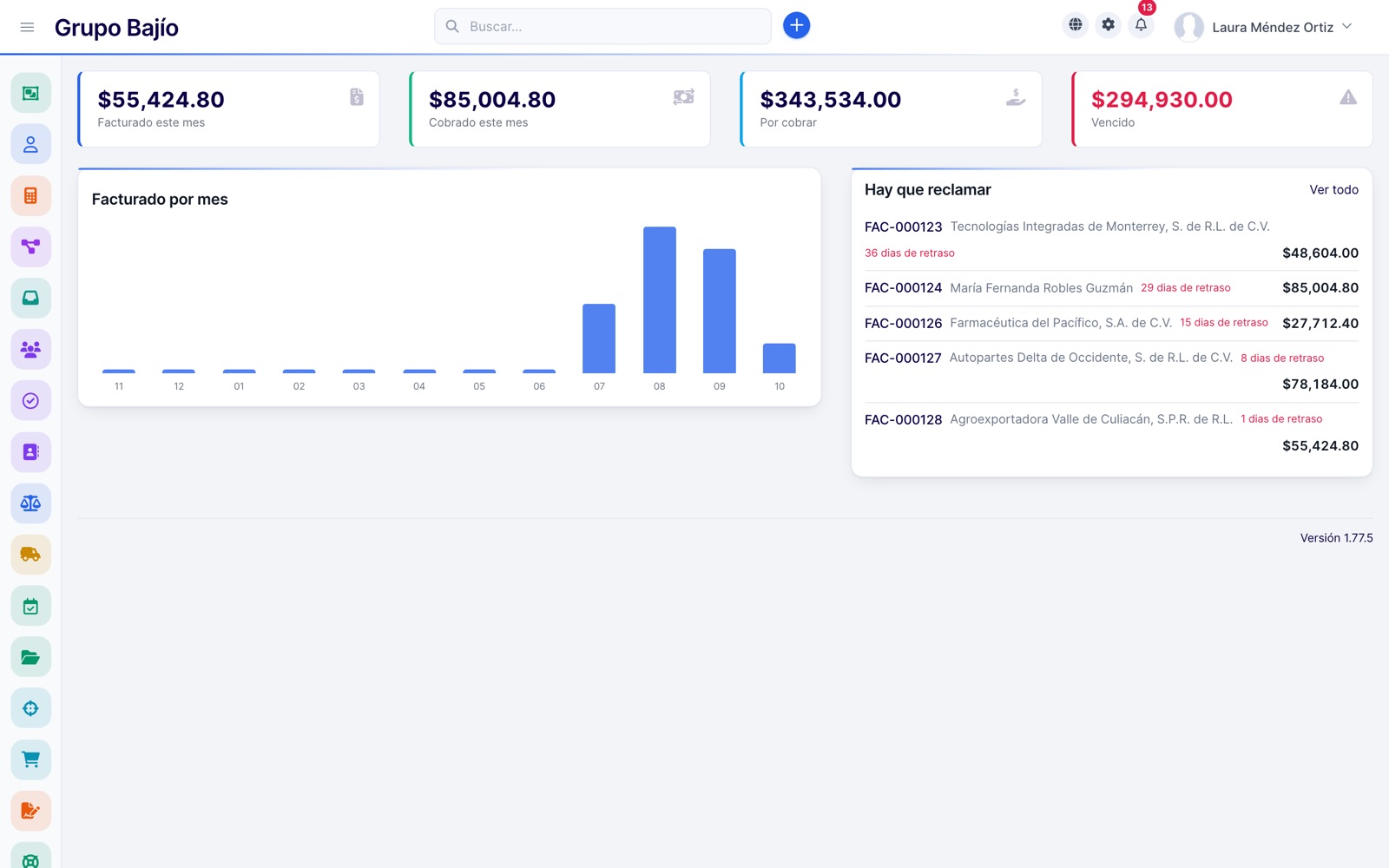Open invoice FAC-000126
The width and height of the screenshot is (1389, 868).
click(x=903, y=323)
